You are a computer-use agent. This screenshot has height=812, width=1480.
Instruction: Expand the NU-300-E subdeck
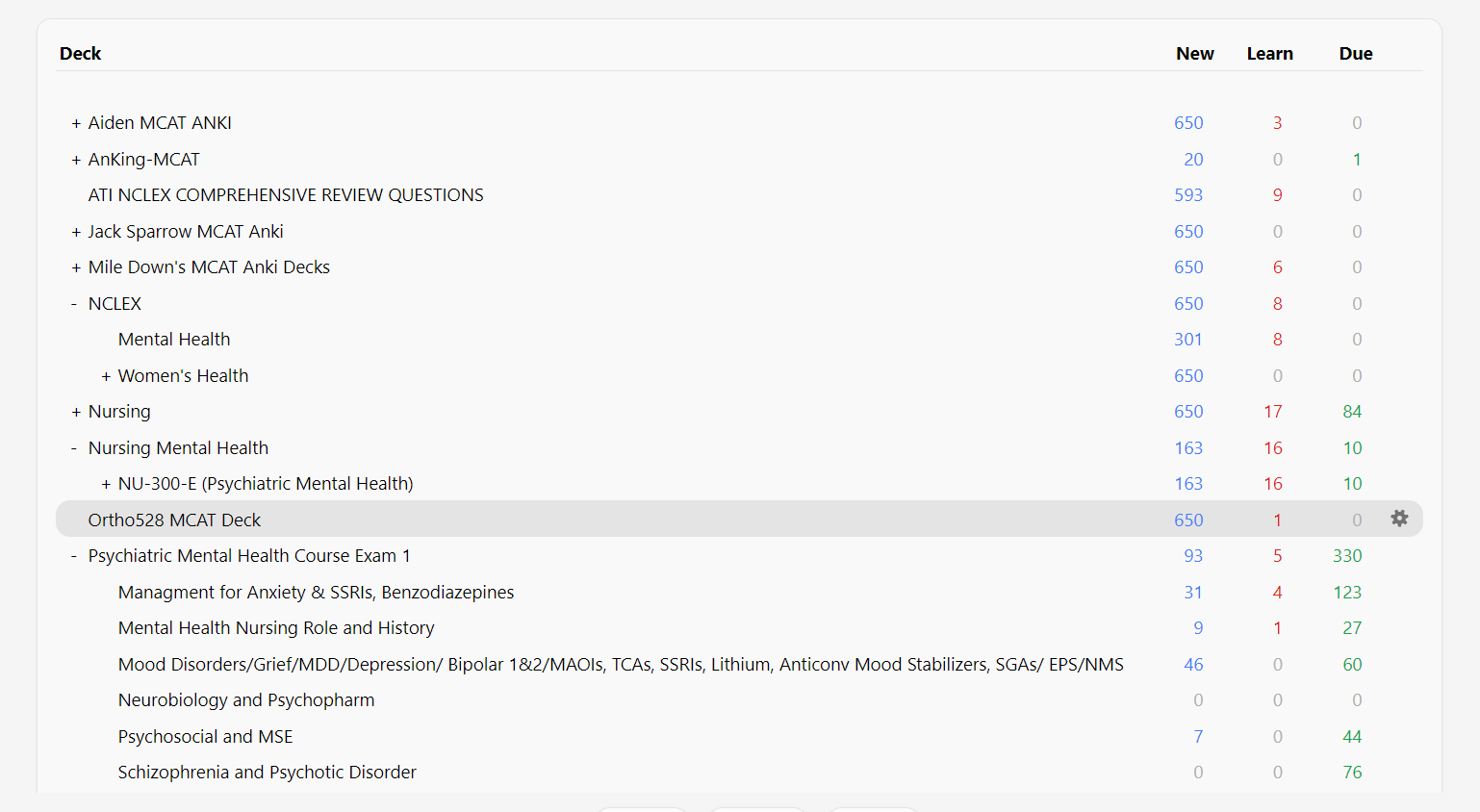click(x=106, y=484)
